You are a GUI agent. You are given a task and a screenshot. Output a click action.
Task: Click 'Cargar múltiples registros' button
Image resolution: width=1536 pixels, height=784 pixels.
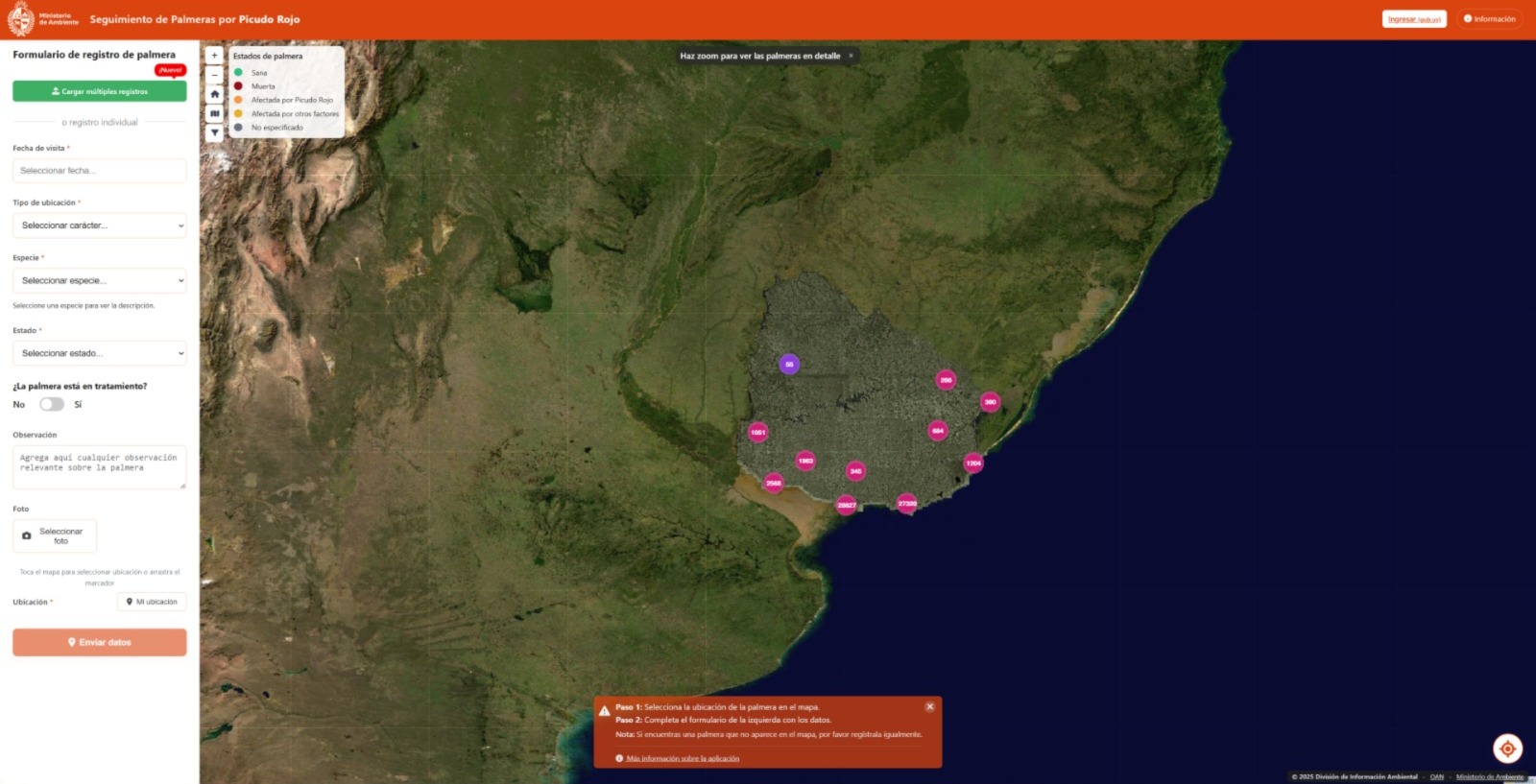100,91
